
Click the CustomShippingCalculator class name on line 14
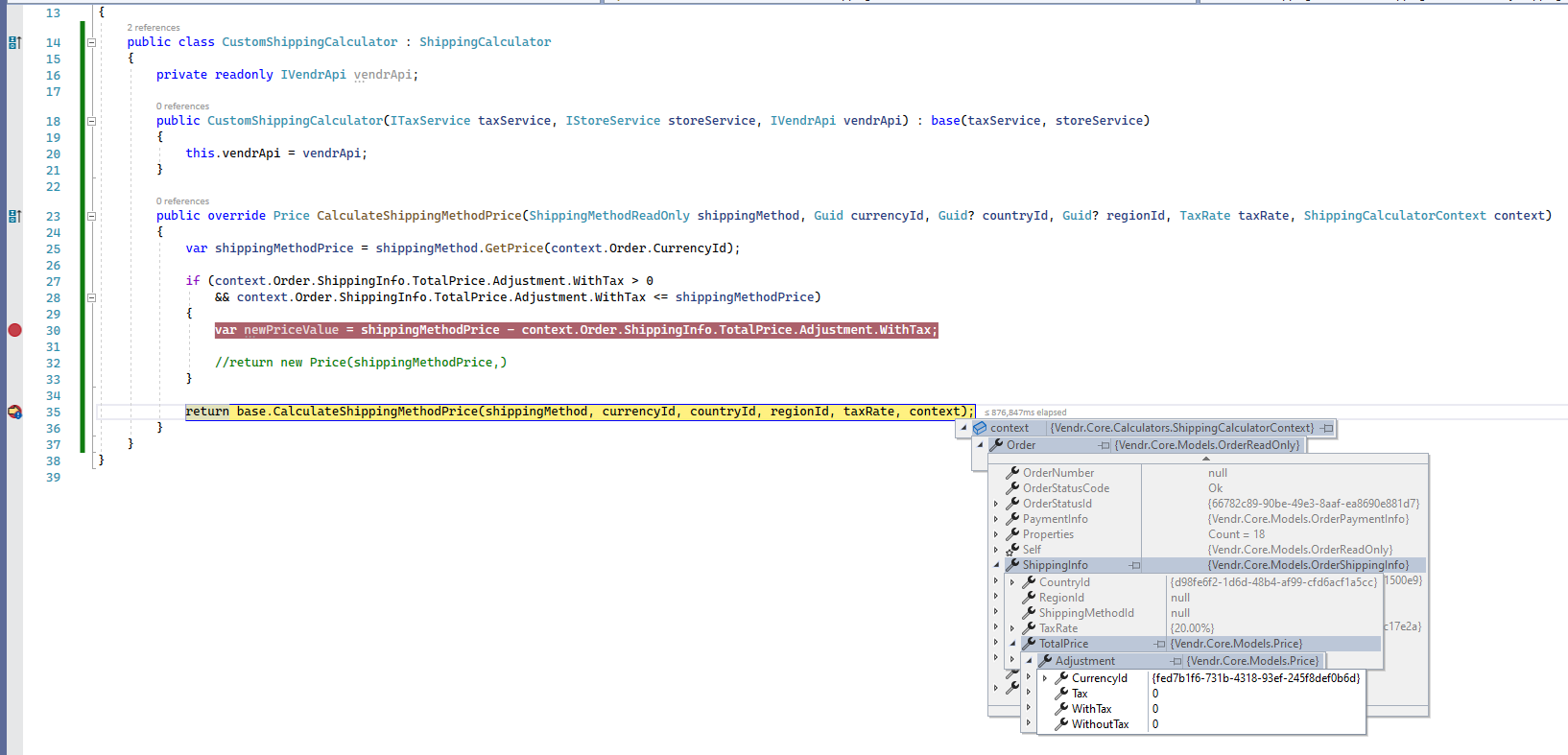(x=310, y=42)
